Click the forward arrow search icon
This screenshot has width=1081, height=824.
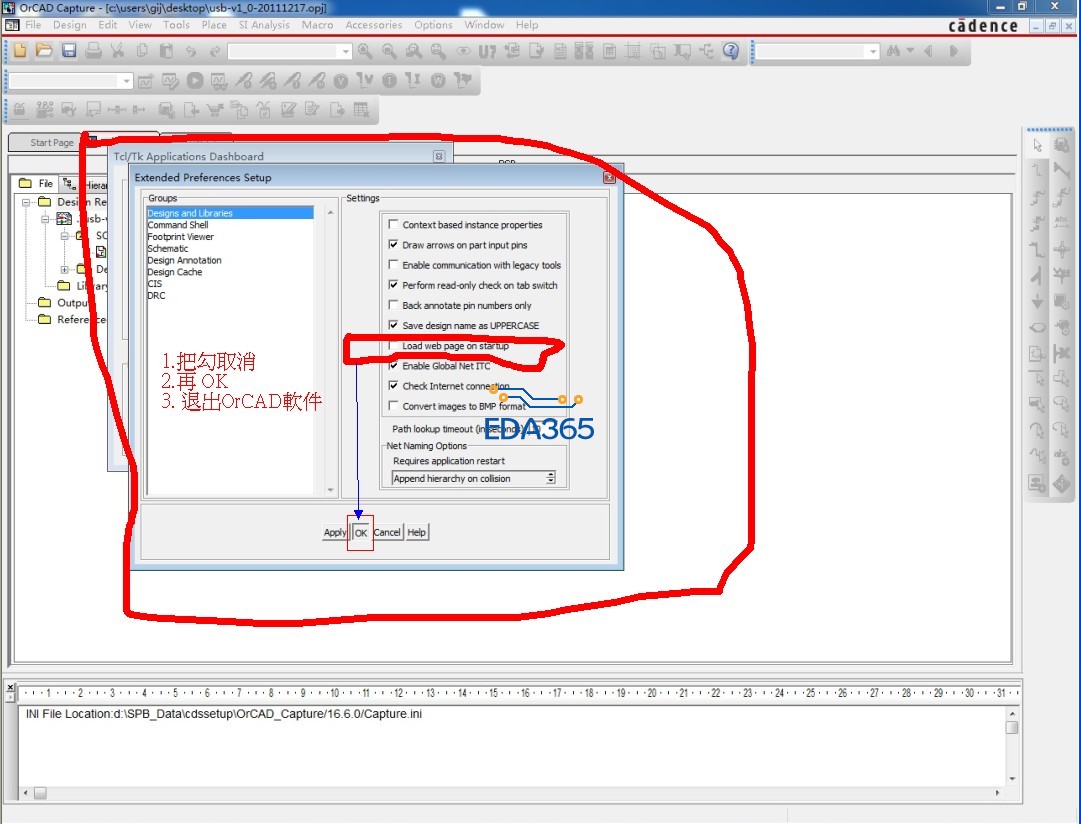[953, 51]
